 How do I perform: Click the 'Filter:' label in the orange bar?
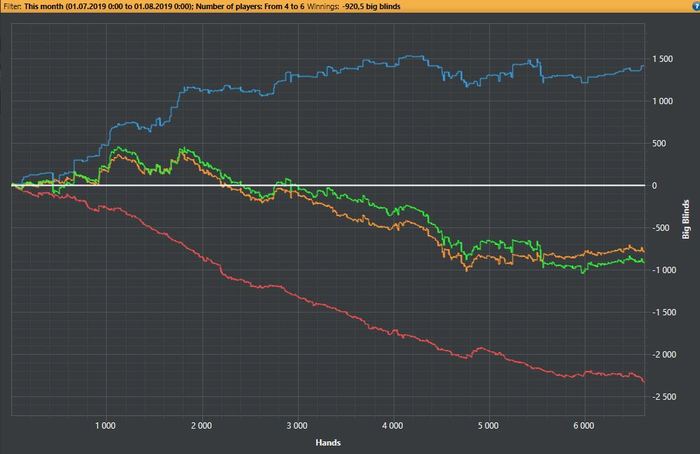pyautogui.click(x=12, y=7)
